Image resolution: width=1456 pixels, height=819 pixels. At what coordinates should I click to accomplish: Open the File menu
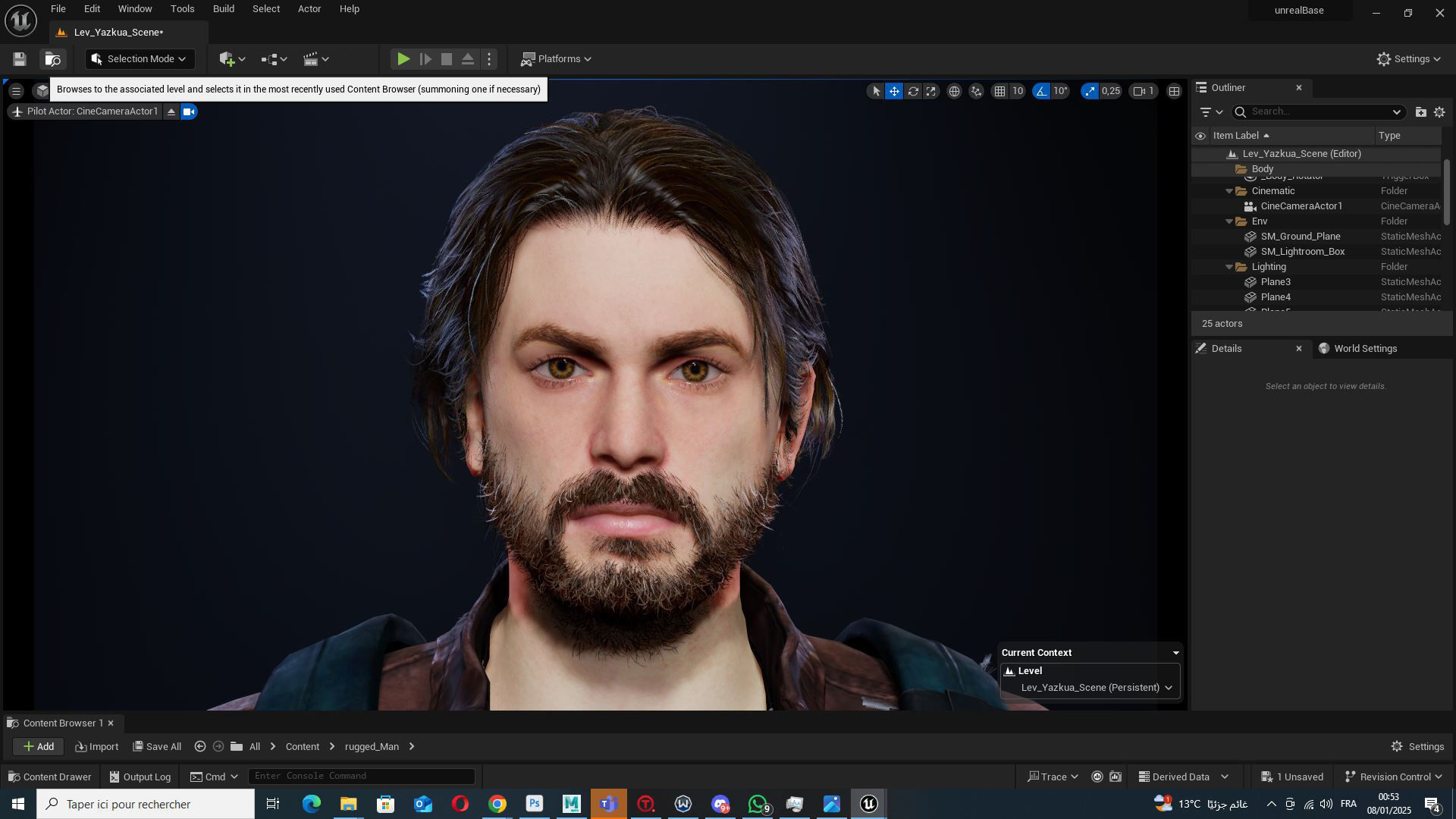[58, 9]
